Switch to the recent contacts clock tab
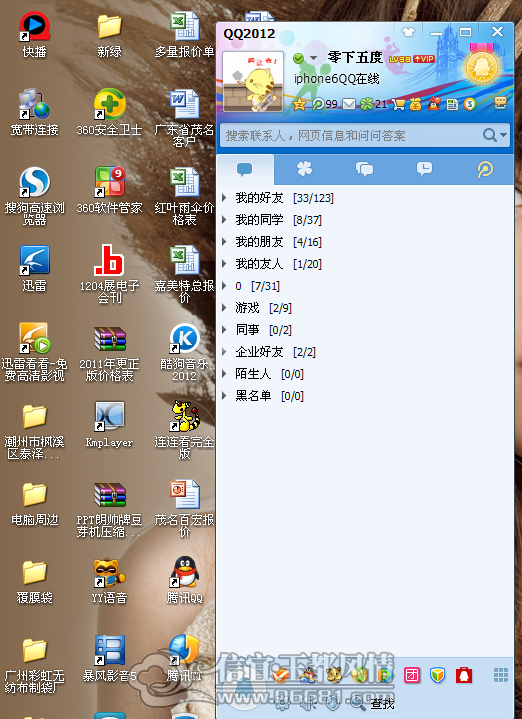This screenshot has width=522, height=719. [x=424, y=170]
